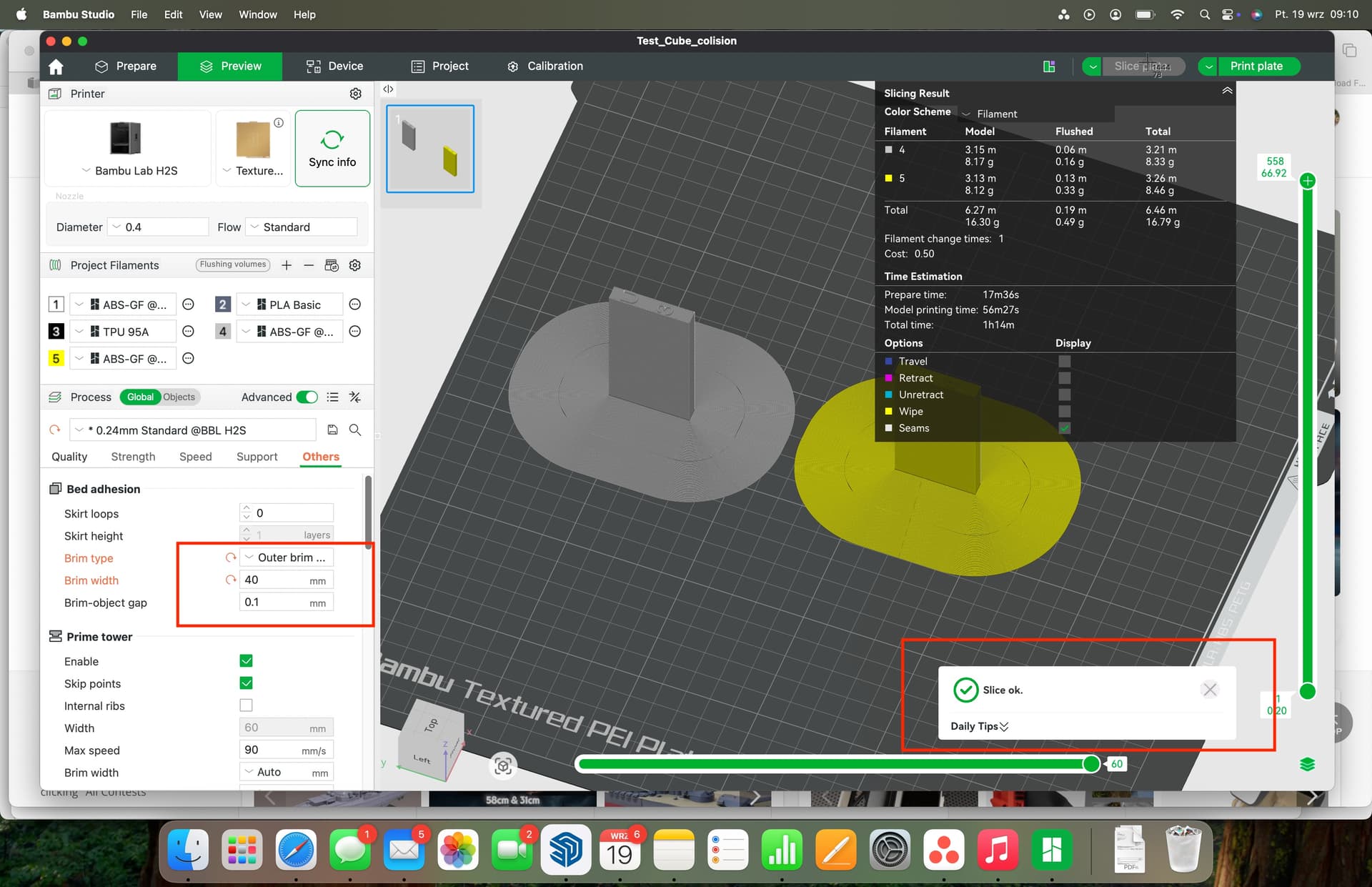
Task: Save process preset with floppy icon
Action: click(x=332, y=430)
